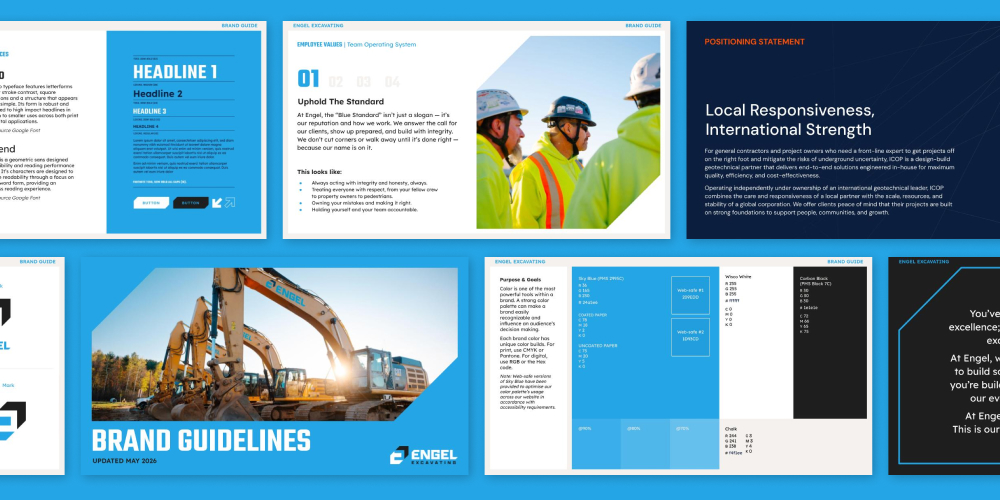The height and width of the screenshot is (500, 1000).
Task: Open the hard-hat workers photo
Action: click(x=568, y=132)
